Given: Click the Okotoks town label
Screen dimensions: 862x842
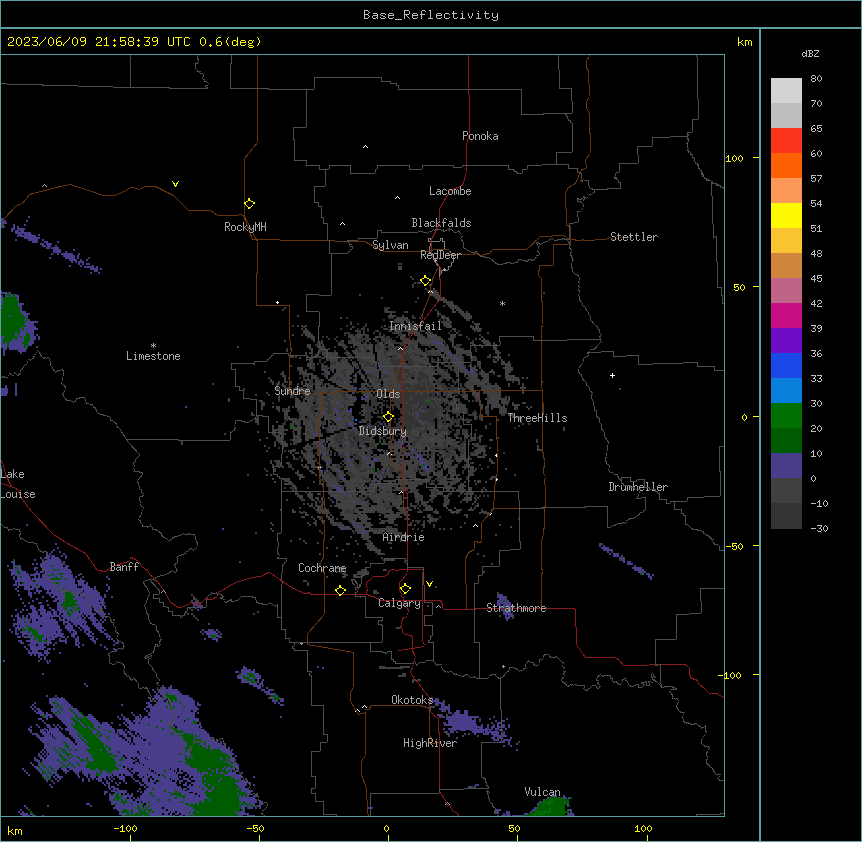Looking at the screenshot, I should [412, 700].
